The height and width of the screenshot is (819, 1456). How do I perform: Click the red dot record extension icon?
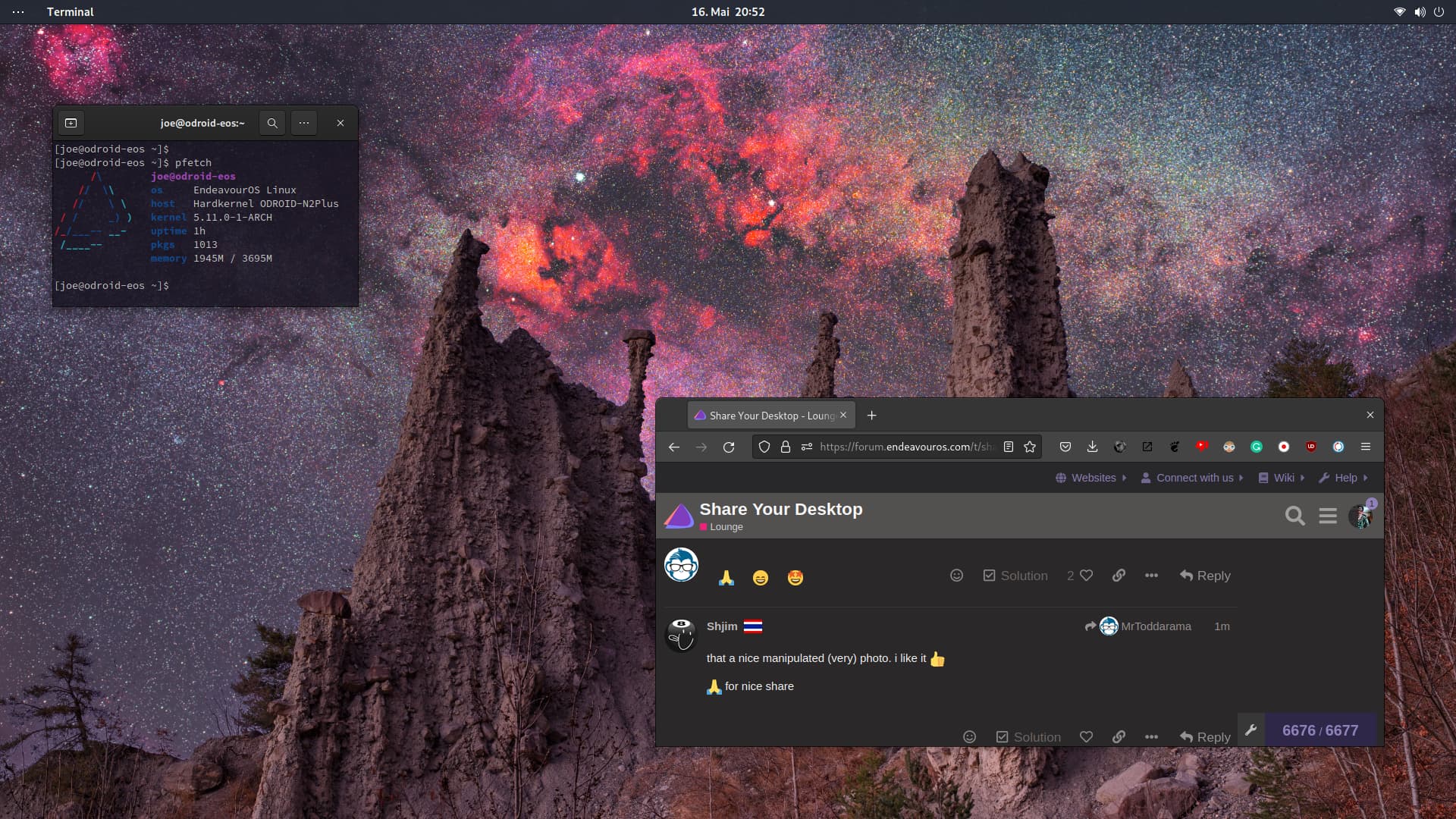(1284, 447)
